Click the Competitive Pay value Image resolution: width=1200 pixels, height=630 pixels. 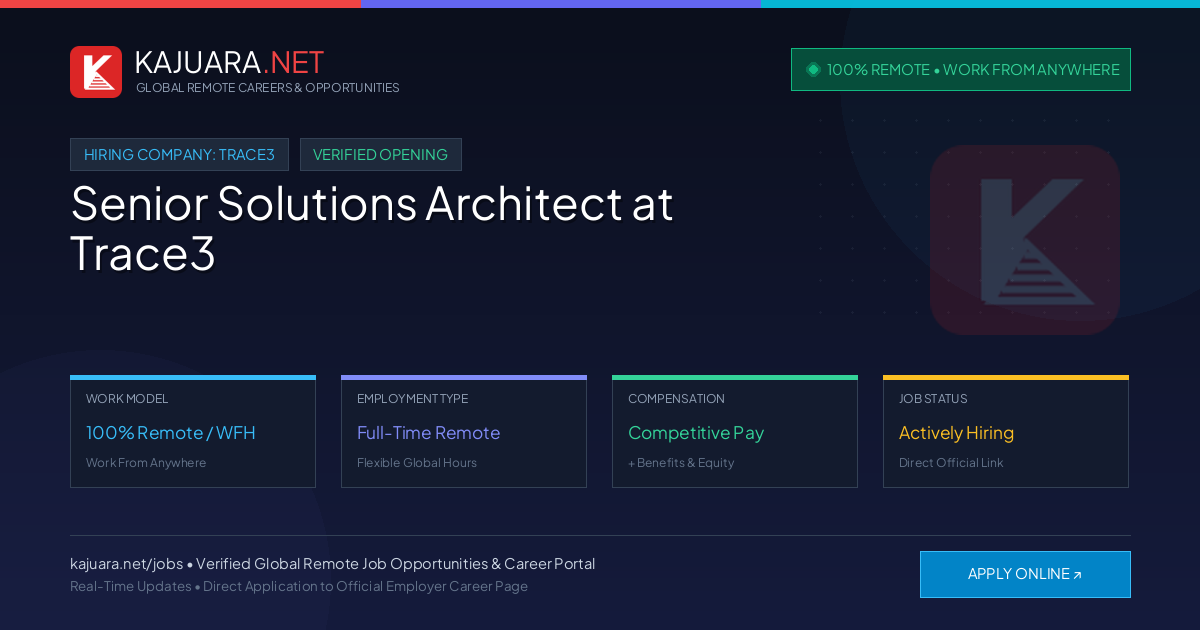(x=696, y=433)
